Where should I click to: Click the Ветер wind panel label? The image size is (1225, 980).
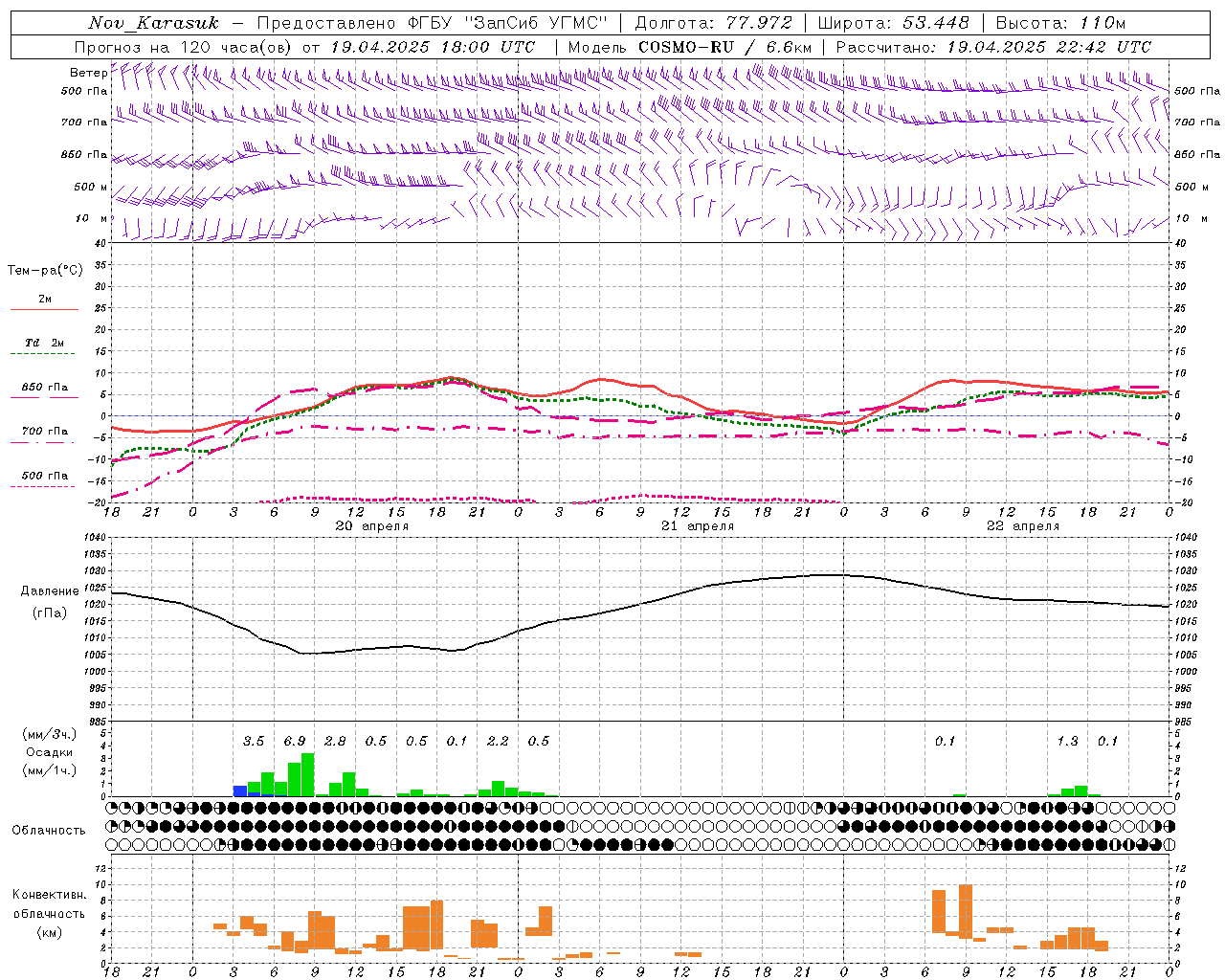pos(88,73)
